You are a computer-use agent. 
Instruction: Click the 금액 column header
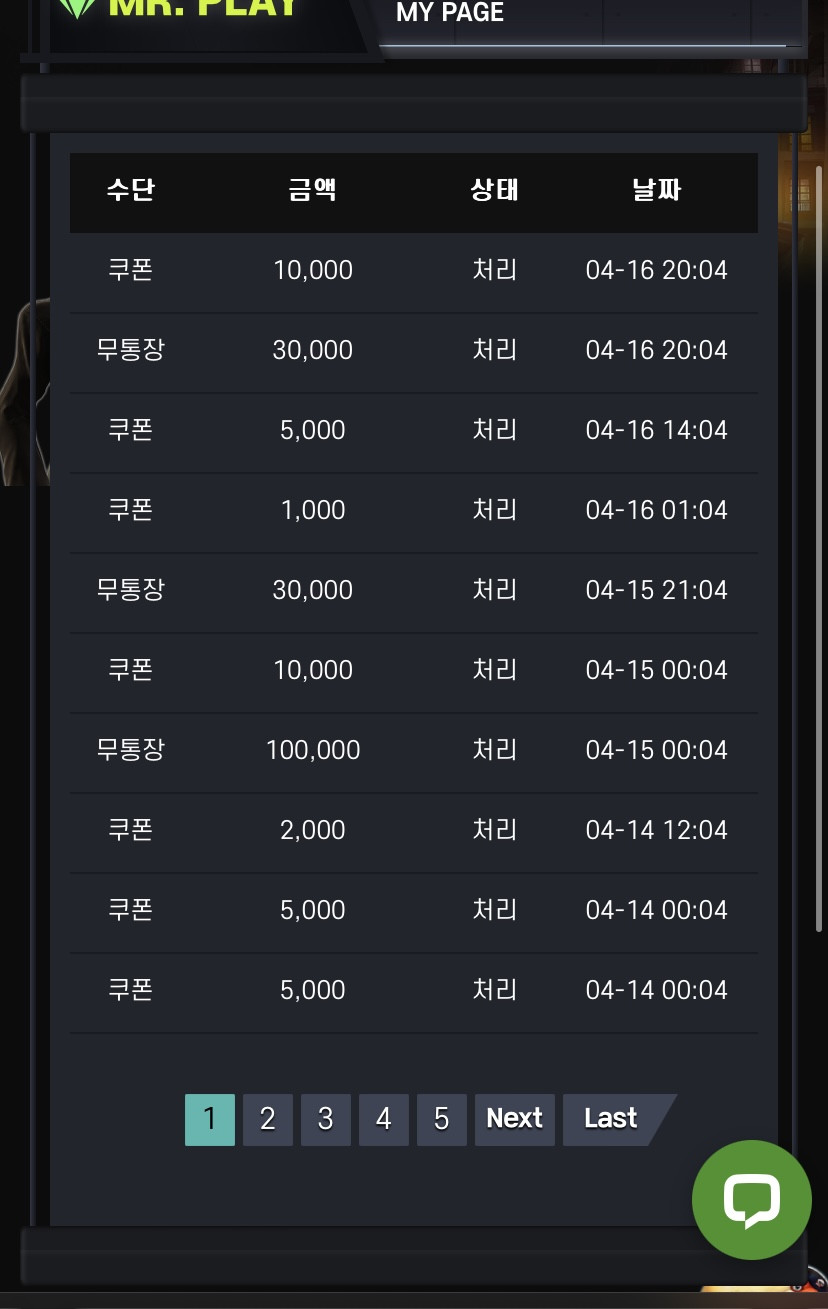coord(313,189)
